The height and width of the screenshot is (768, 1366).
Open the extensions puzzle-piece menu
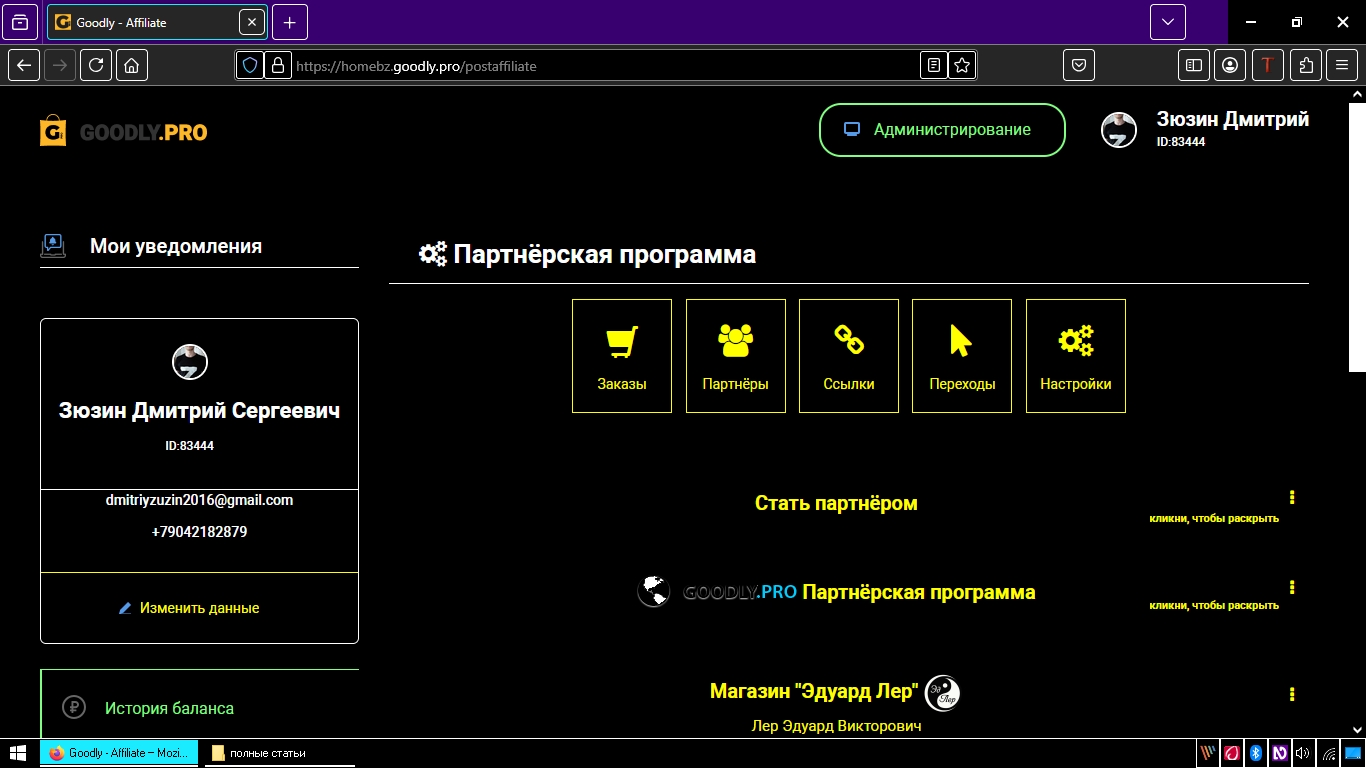(1306, 65)
